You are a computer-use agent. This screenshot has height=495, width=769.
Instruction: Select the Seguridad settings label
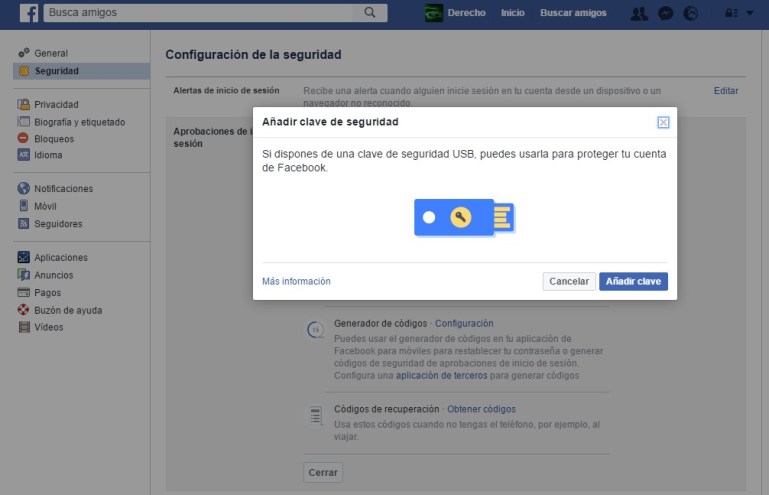[56, 71]
